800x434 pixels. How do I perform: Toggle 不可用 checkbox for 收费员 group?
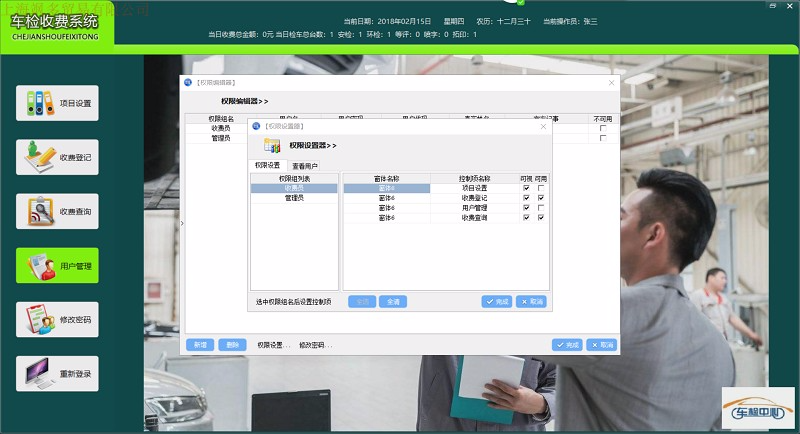pyautogui.click(x=602, y=128)
